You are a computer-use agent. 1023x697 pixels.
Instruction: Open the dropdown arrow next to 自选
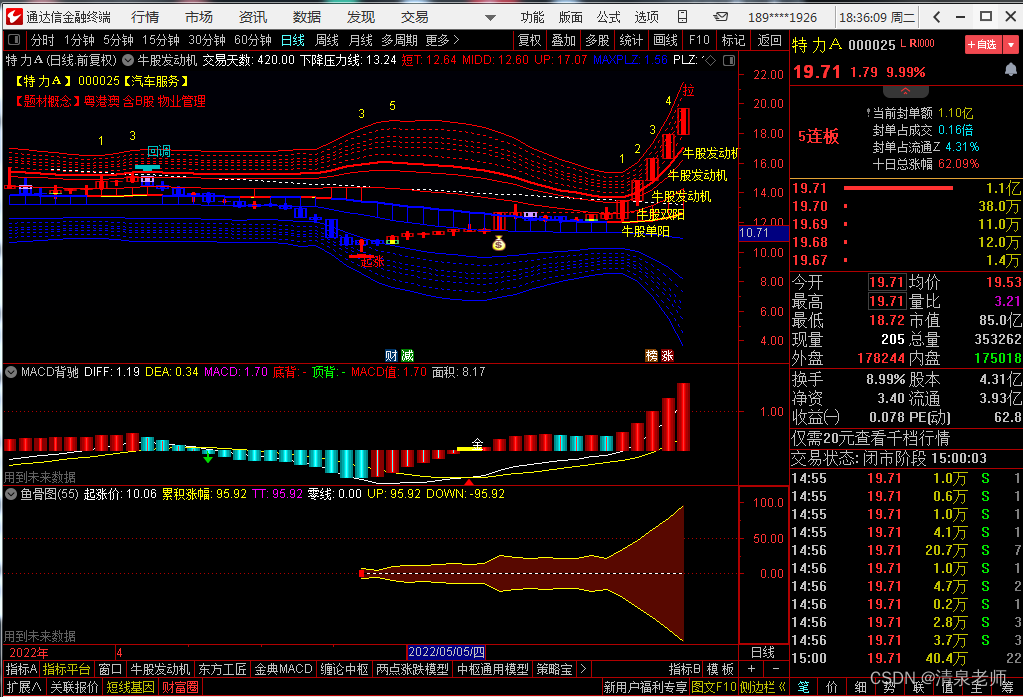coord(1011,44)
